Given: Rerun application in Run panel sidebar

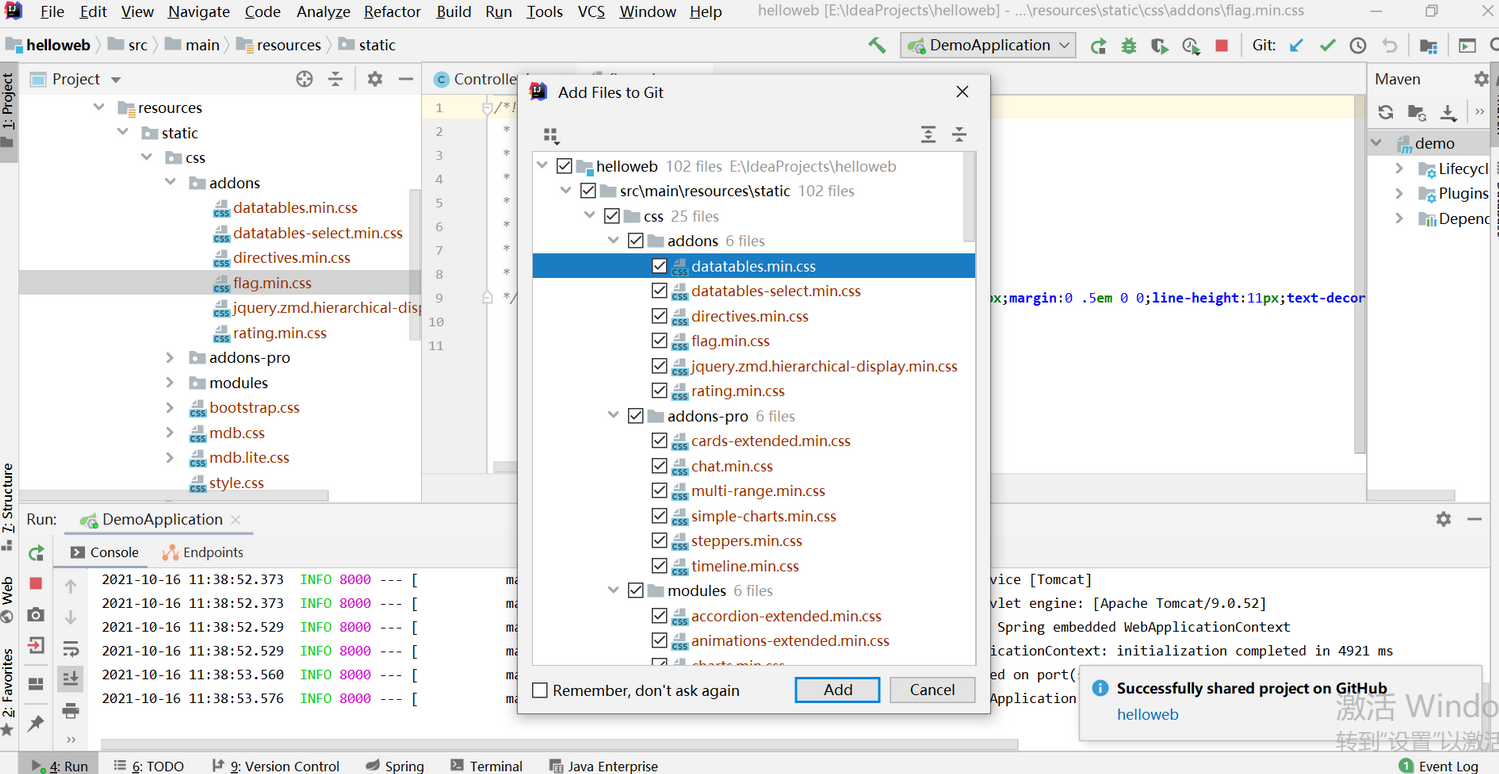Looking at the screenshot, I should click(36, 553).
